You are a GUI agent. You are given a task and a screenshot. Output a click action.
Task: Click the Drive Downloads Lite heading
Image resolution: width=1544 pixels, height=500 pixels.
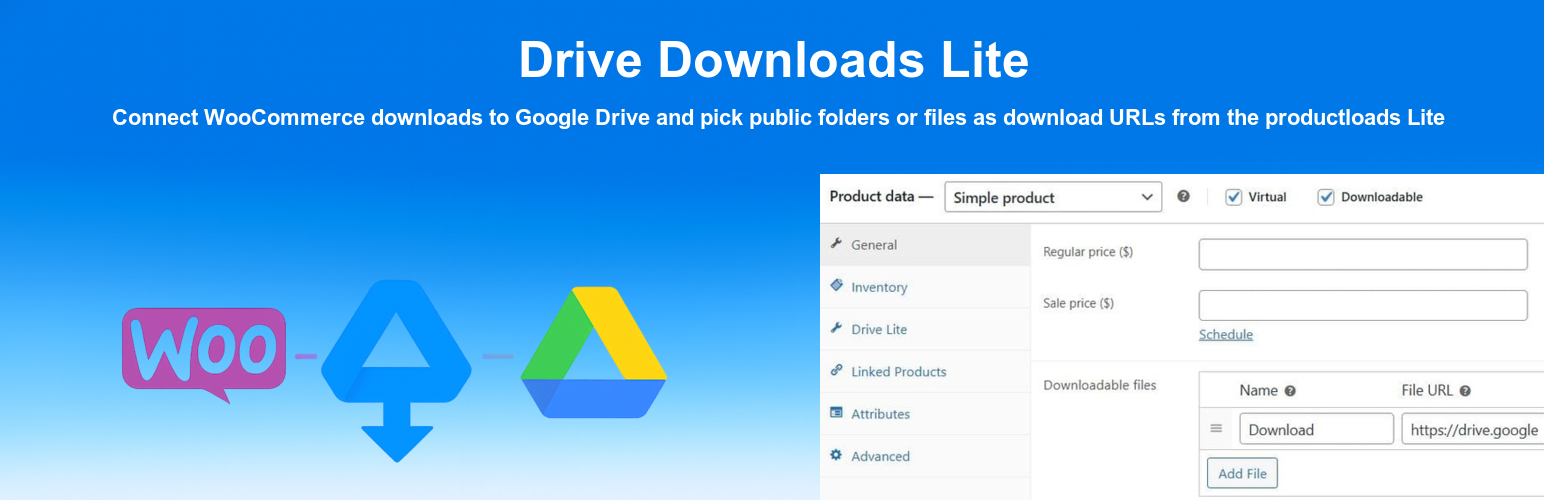pyautogui.click(x=773, y=60)
